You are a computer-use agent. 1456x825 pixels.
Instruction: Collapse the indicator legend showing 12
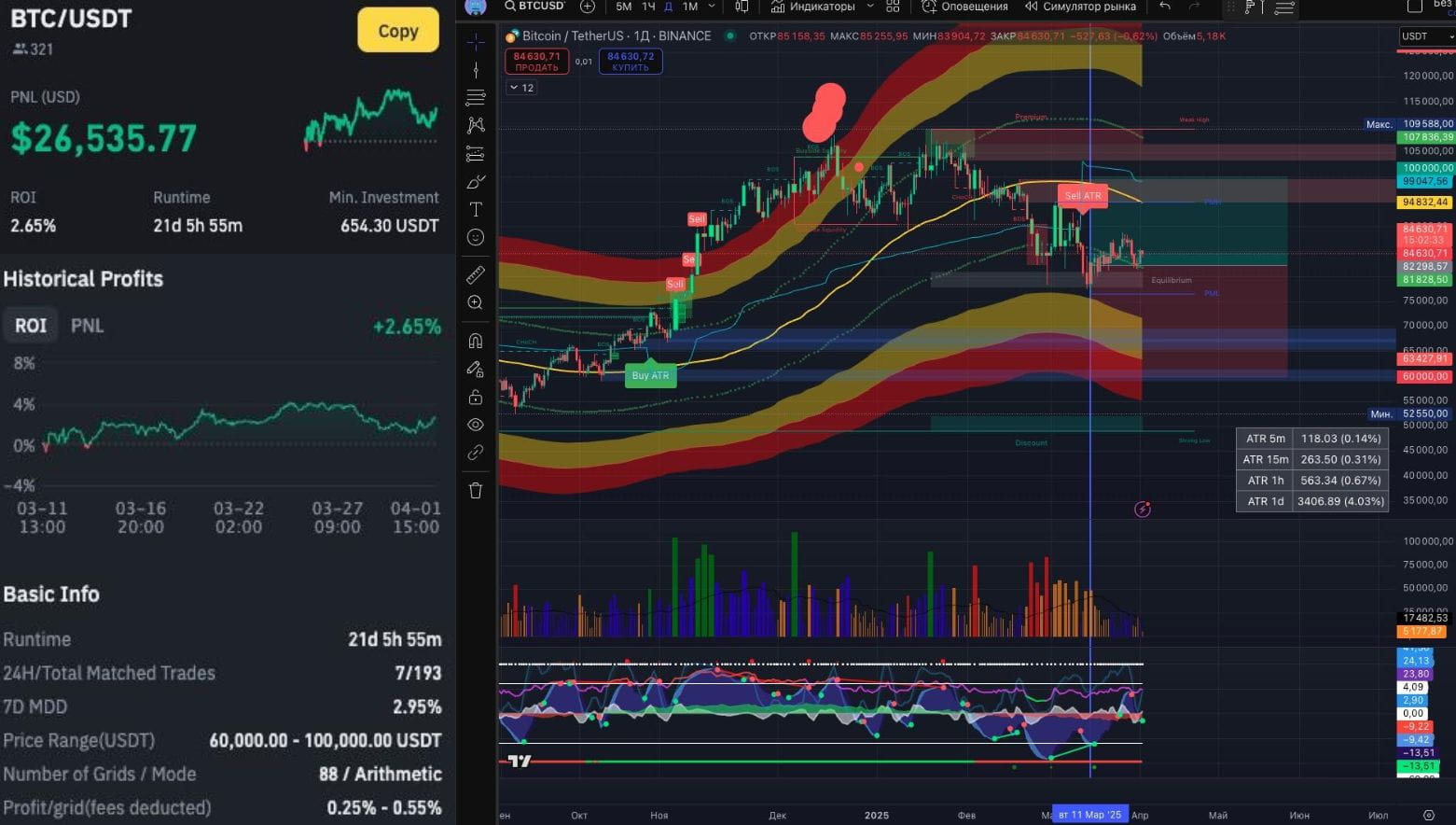[x=521, y=88]
